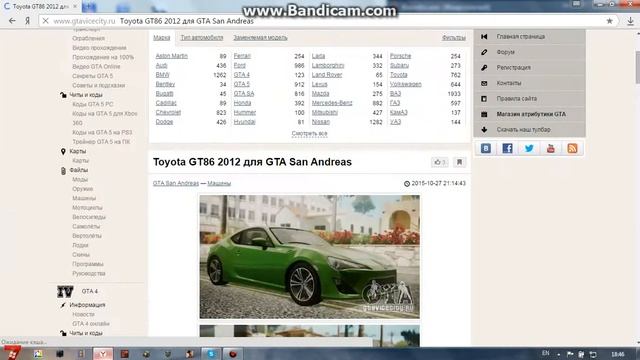The width and height of the screenshot is (640, 360).
Task: Select the Тип автомобиля filter tab
Action: click(x=202, y=38)
